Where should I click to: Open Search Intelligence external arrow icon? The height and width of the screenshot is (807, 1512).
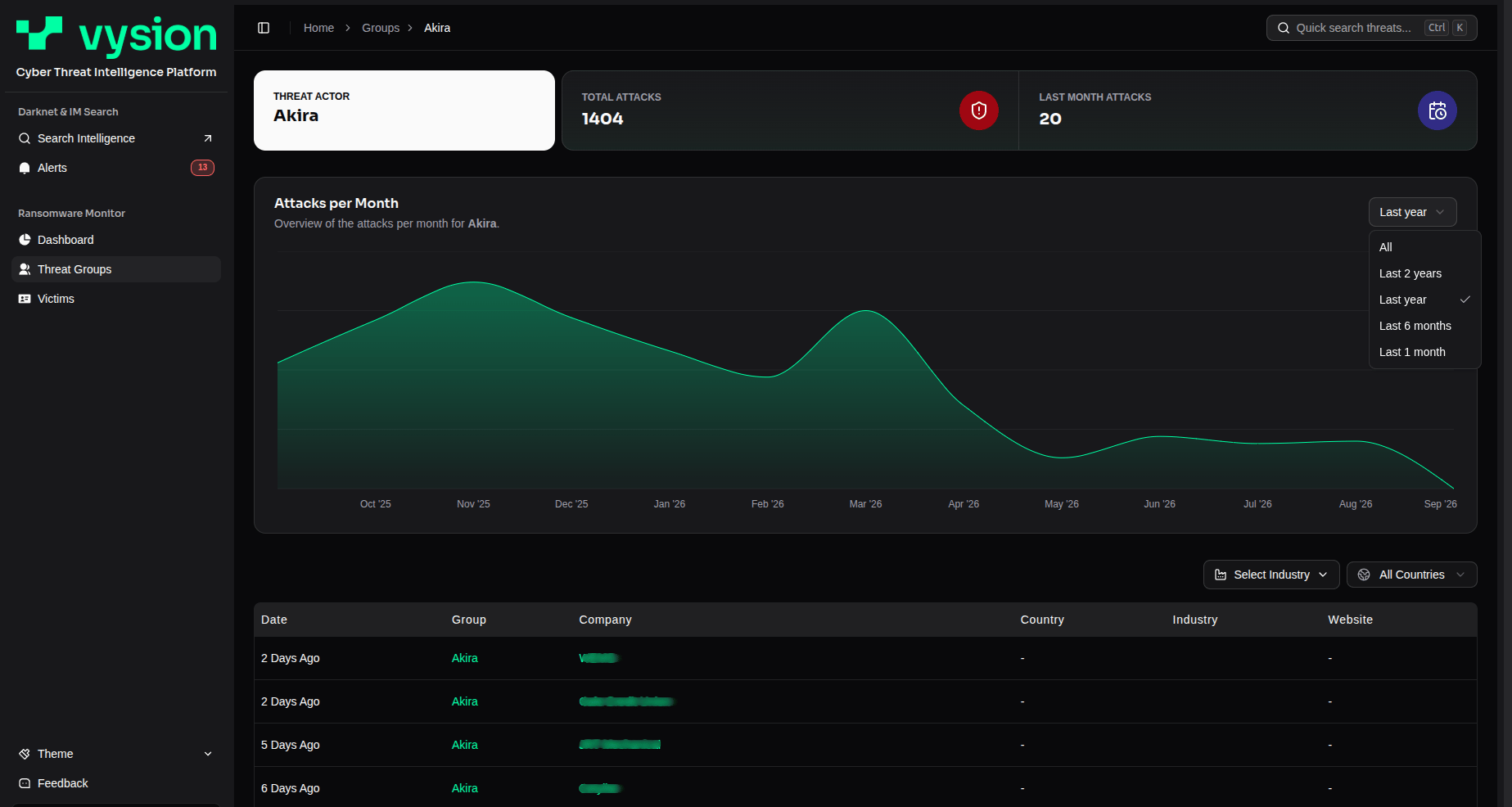click(x=208, y=138)
